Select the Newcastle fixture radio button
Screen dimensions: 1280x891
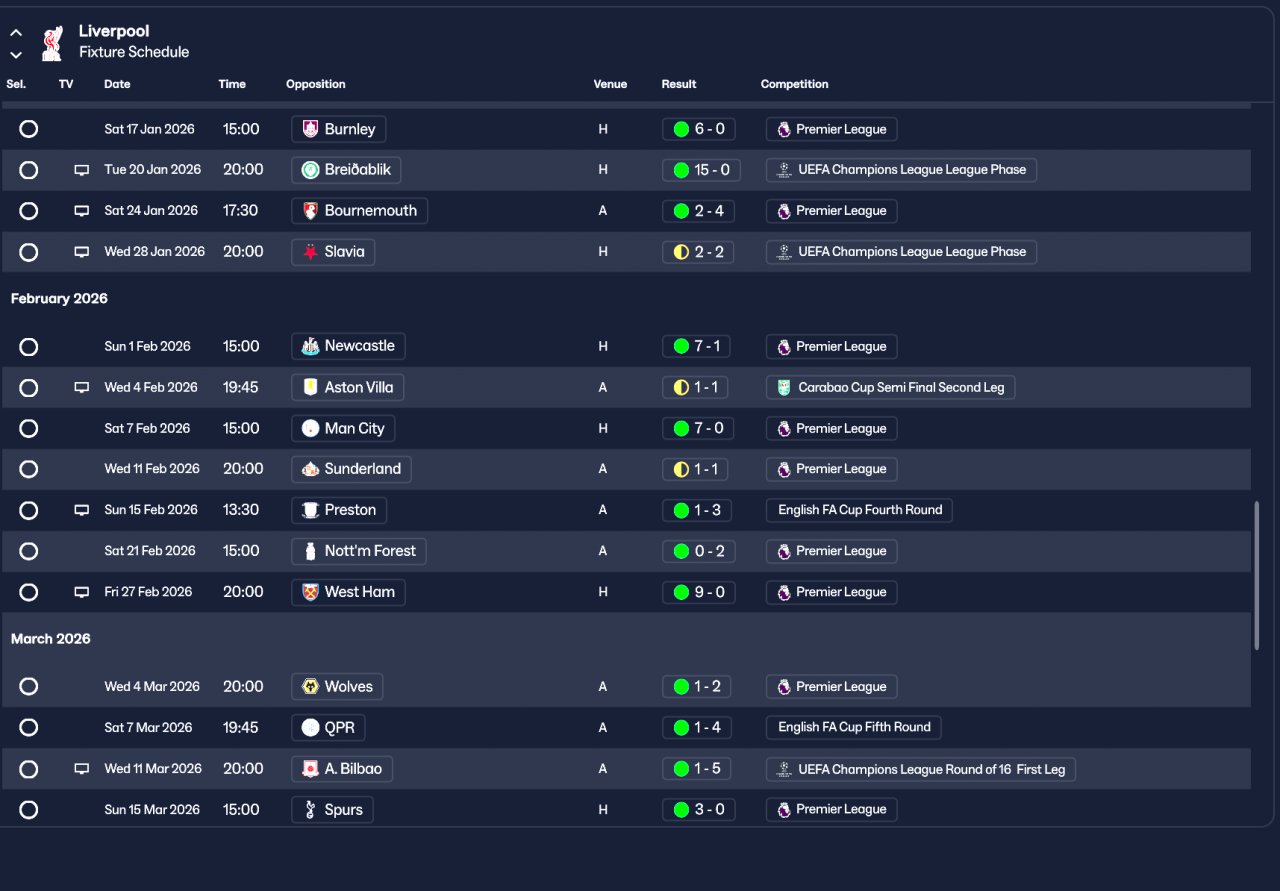[29, 347]
